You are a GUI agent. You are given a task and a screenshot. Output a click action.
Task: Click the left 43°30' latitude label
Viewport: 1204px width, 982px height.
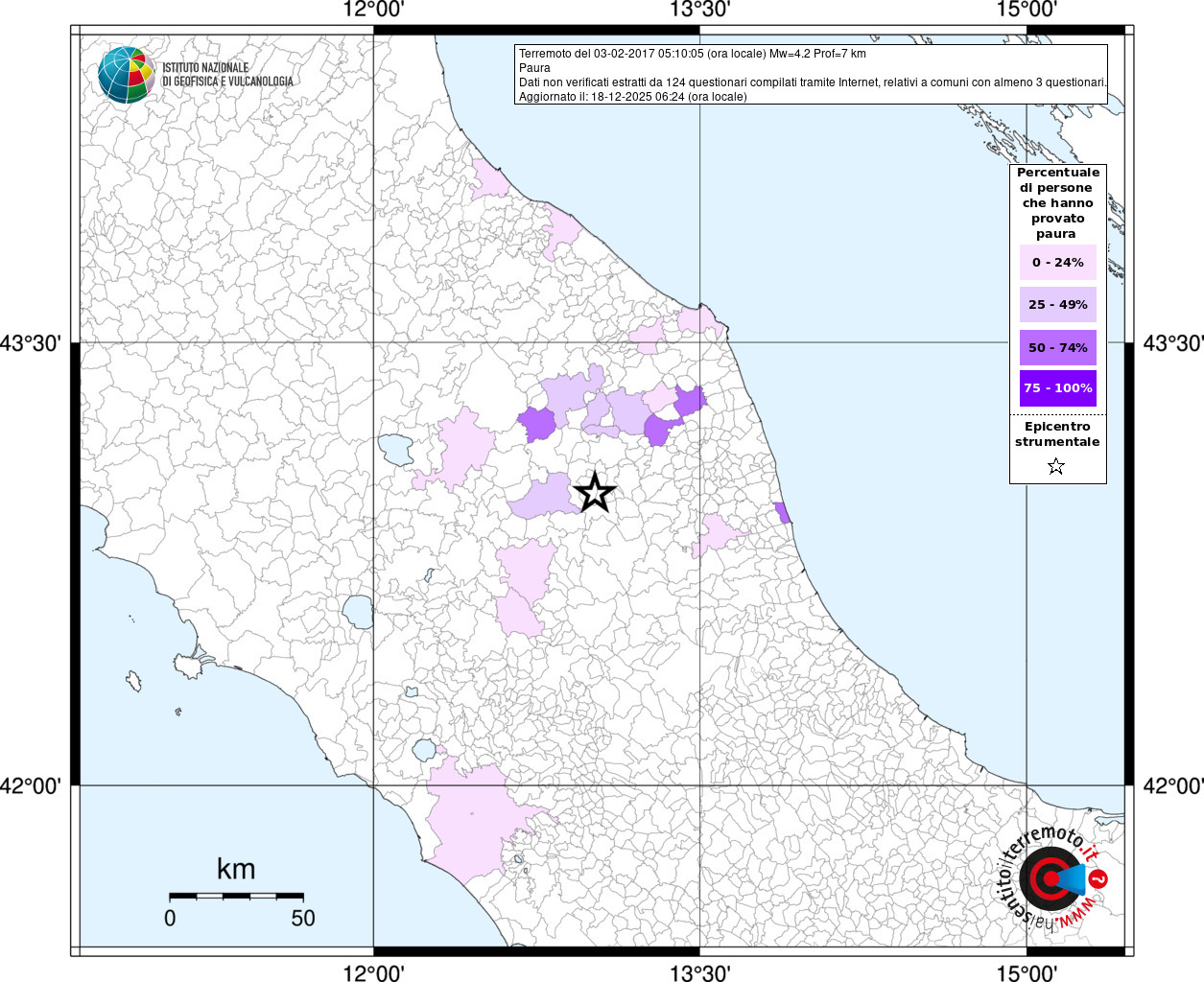pos(32,342)
